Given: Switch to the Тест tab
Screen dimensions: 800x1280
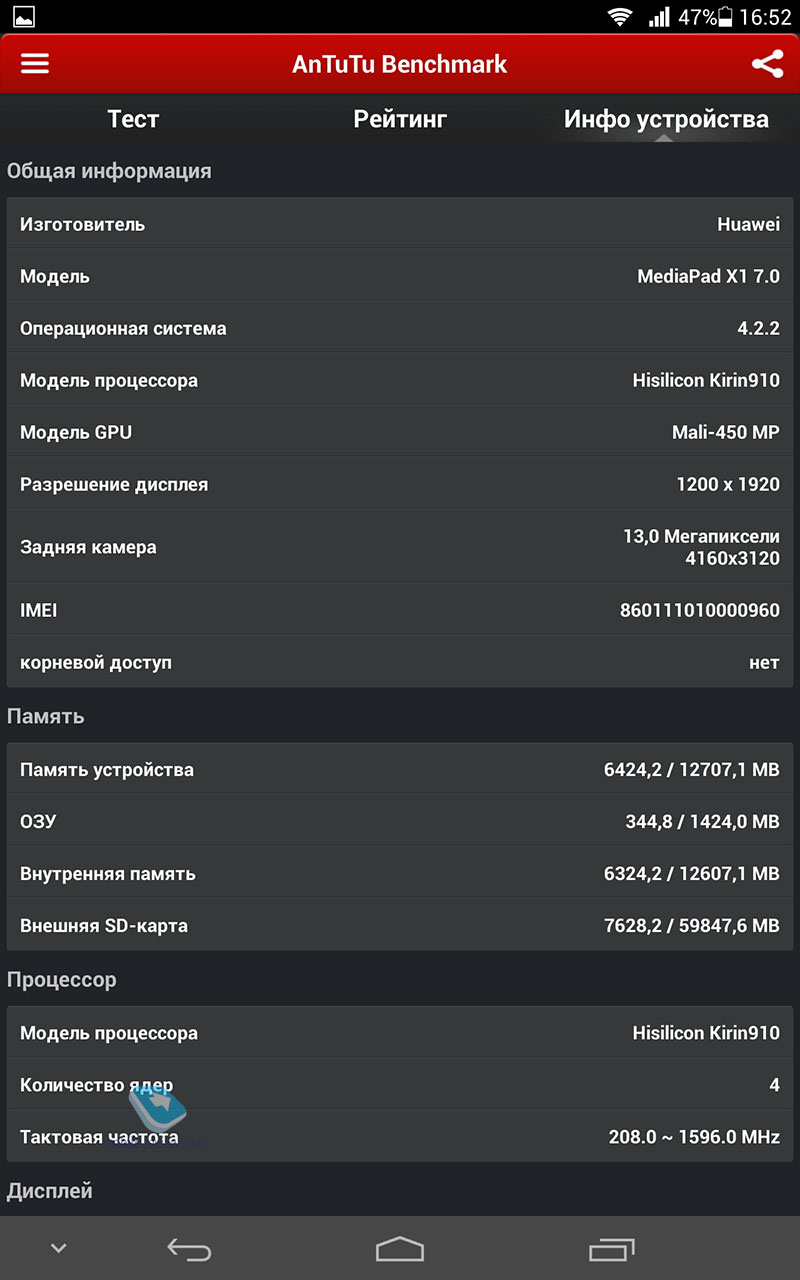Looking at the screenshot, I should point(133,119).
